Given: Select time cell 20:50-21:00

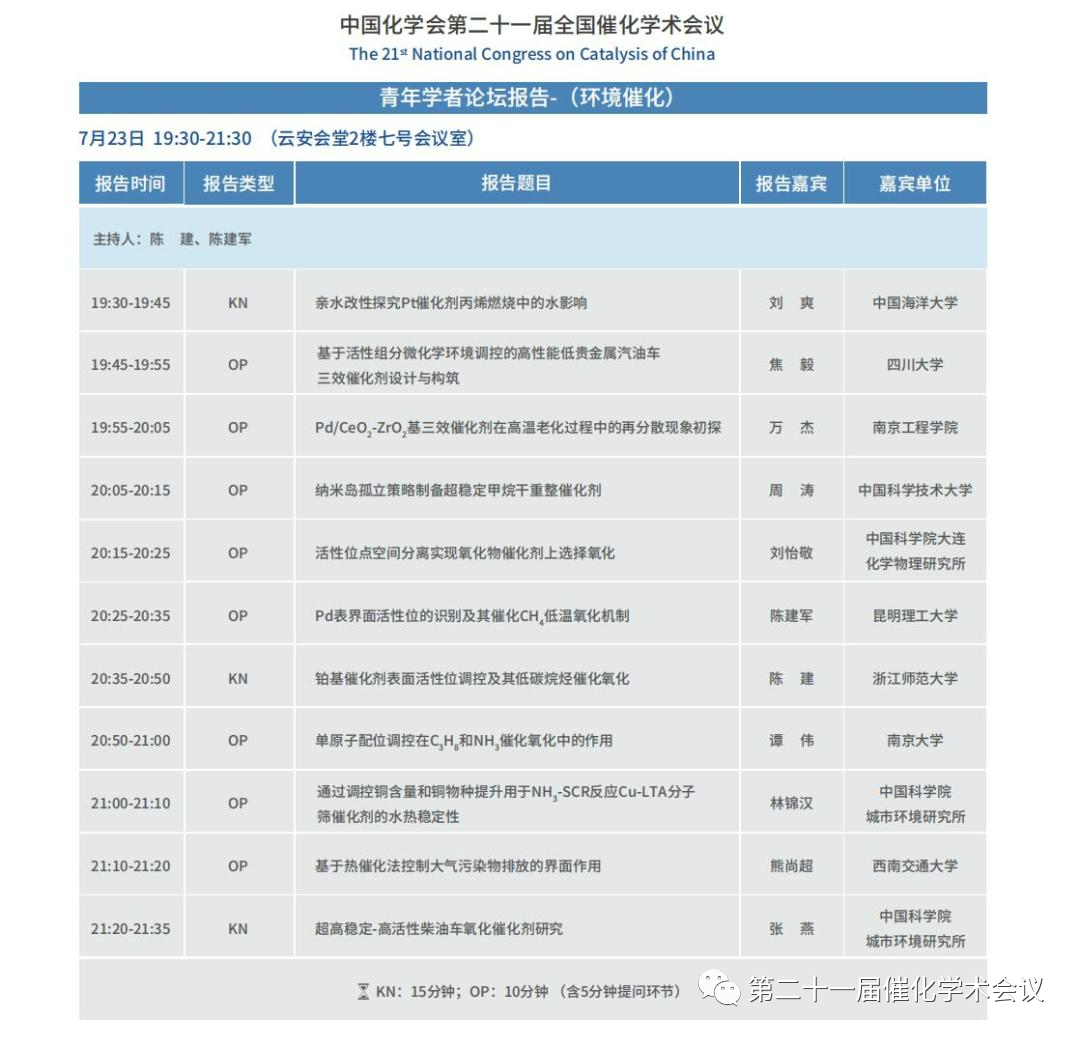Looking at the screenshot, I should click(x=130, y=740).
